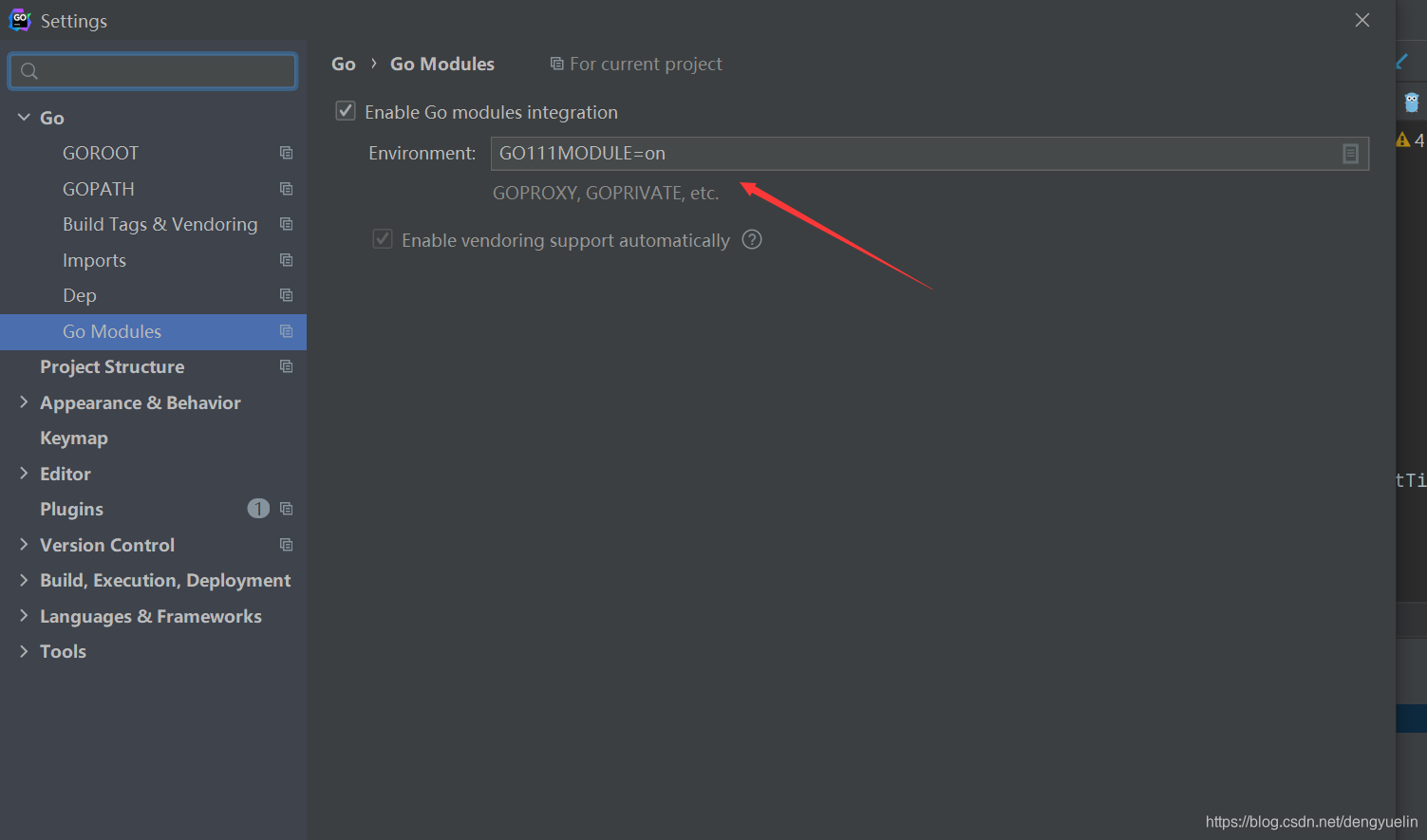Expand the Editor settings section
This screenshot has height=840, width=1427.
click(23, 473)
